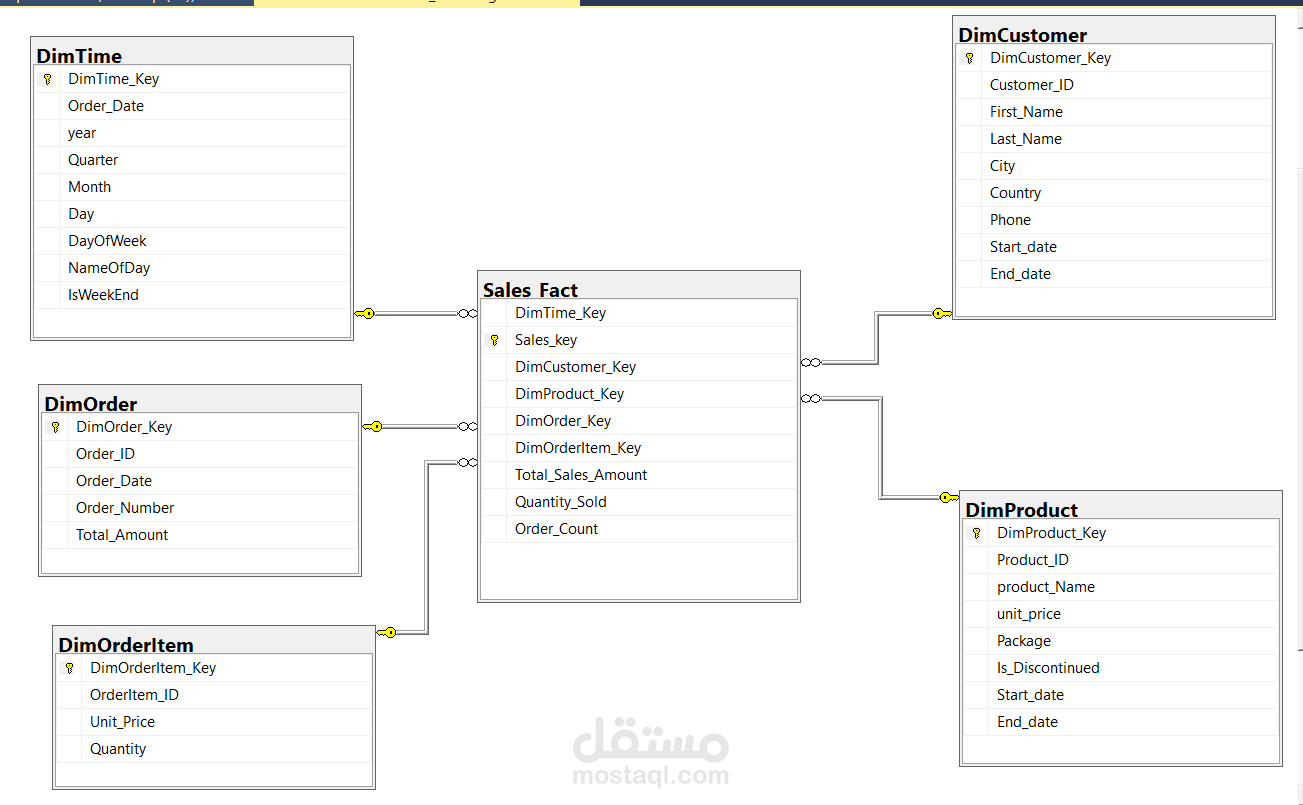
Task: Click the key icon beside DimOrder_Key in DimOrder
Action: (x=55, y=427)
